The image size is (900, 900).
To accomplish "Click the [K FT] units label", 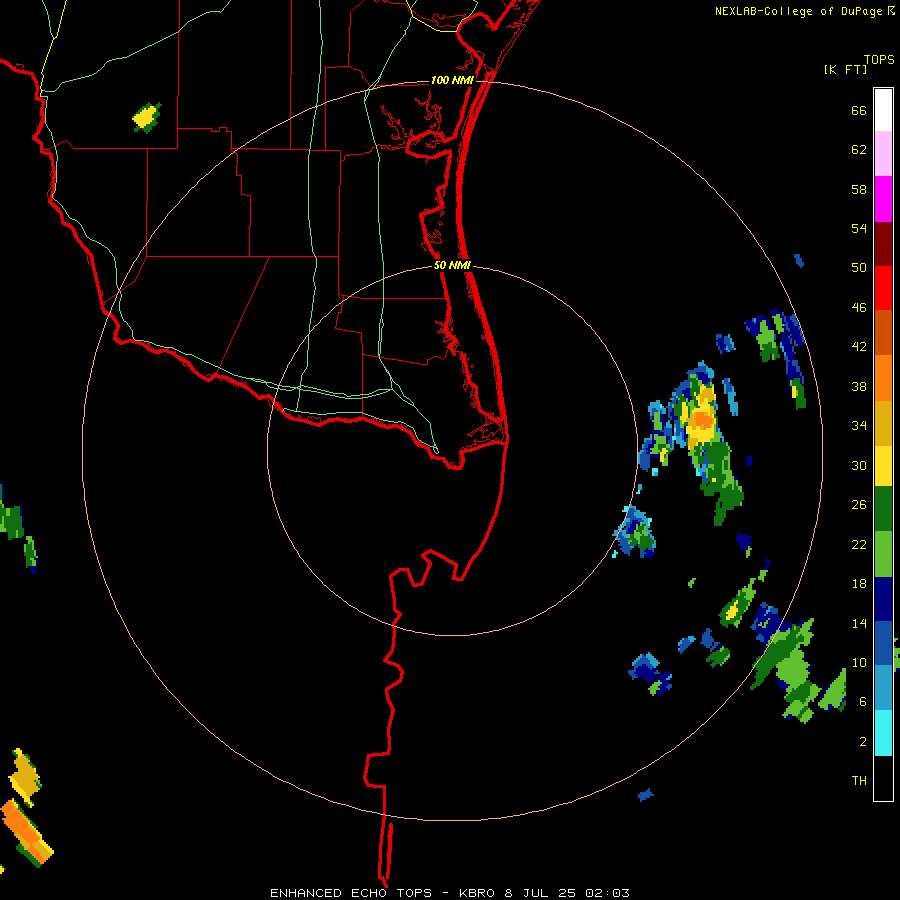I will tap(845, 69).
